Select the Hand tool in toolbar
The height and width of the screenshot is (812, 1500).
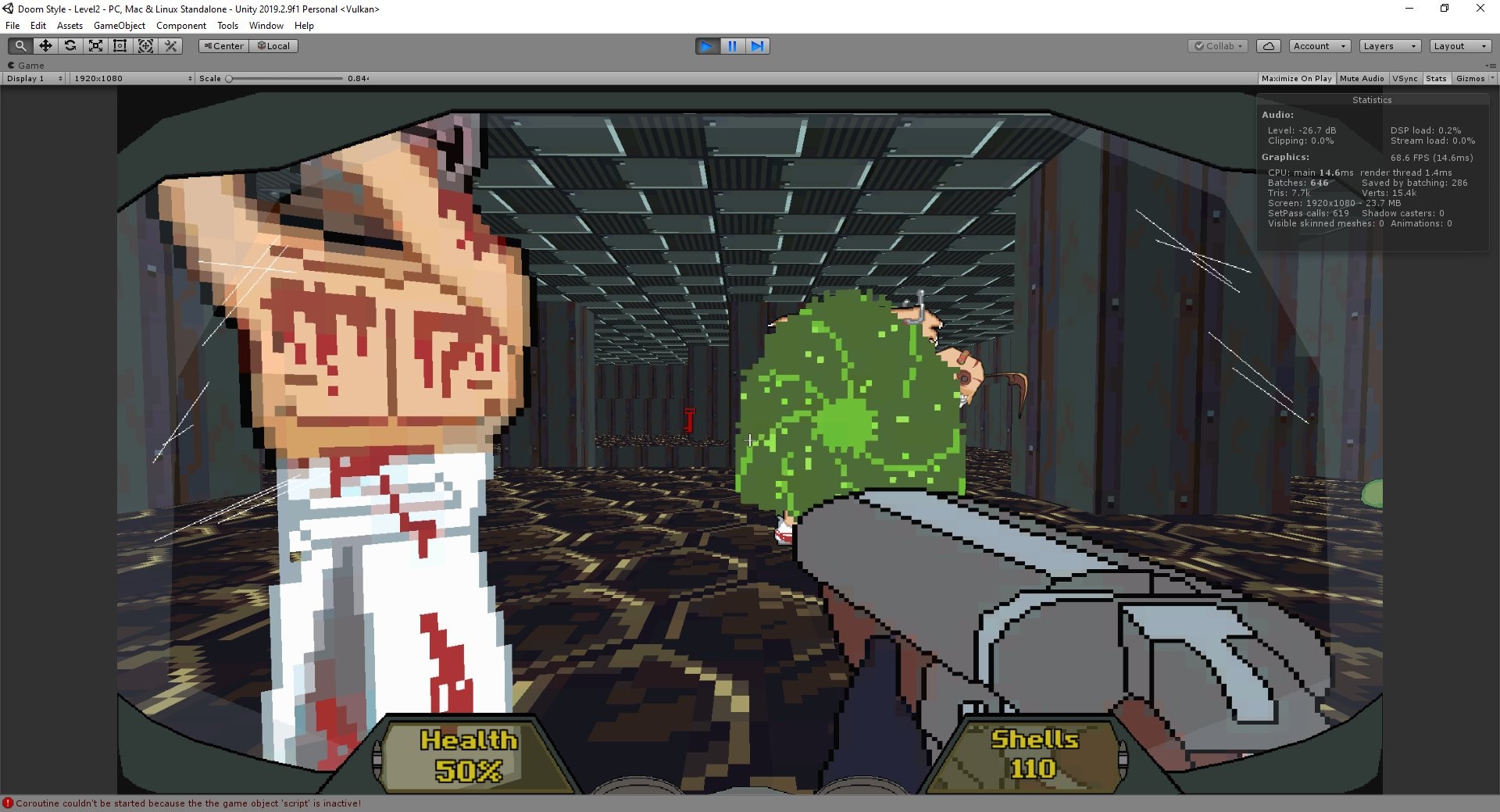(21, 46)
